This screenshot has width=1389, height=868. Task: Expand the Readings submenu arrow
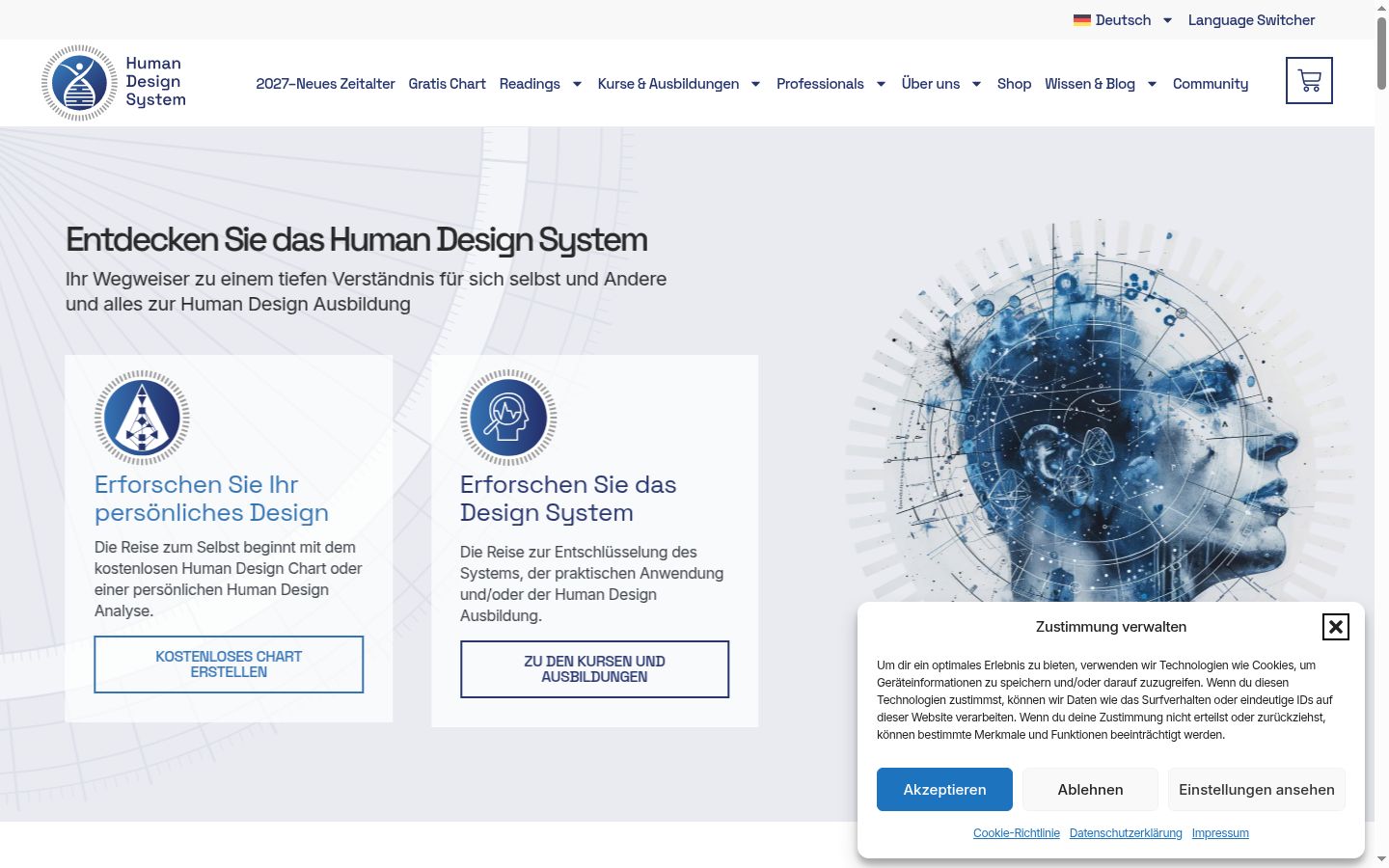[x=577, y=84]
